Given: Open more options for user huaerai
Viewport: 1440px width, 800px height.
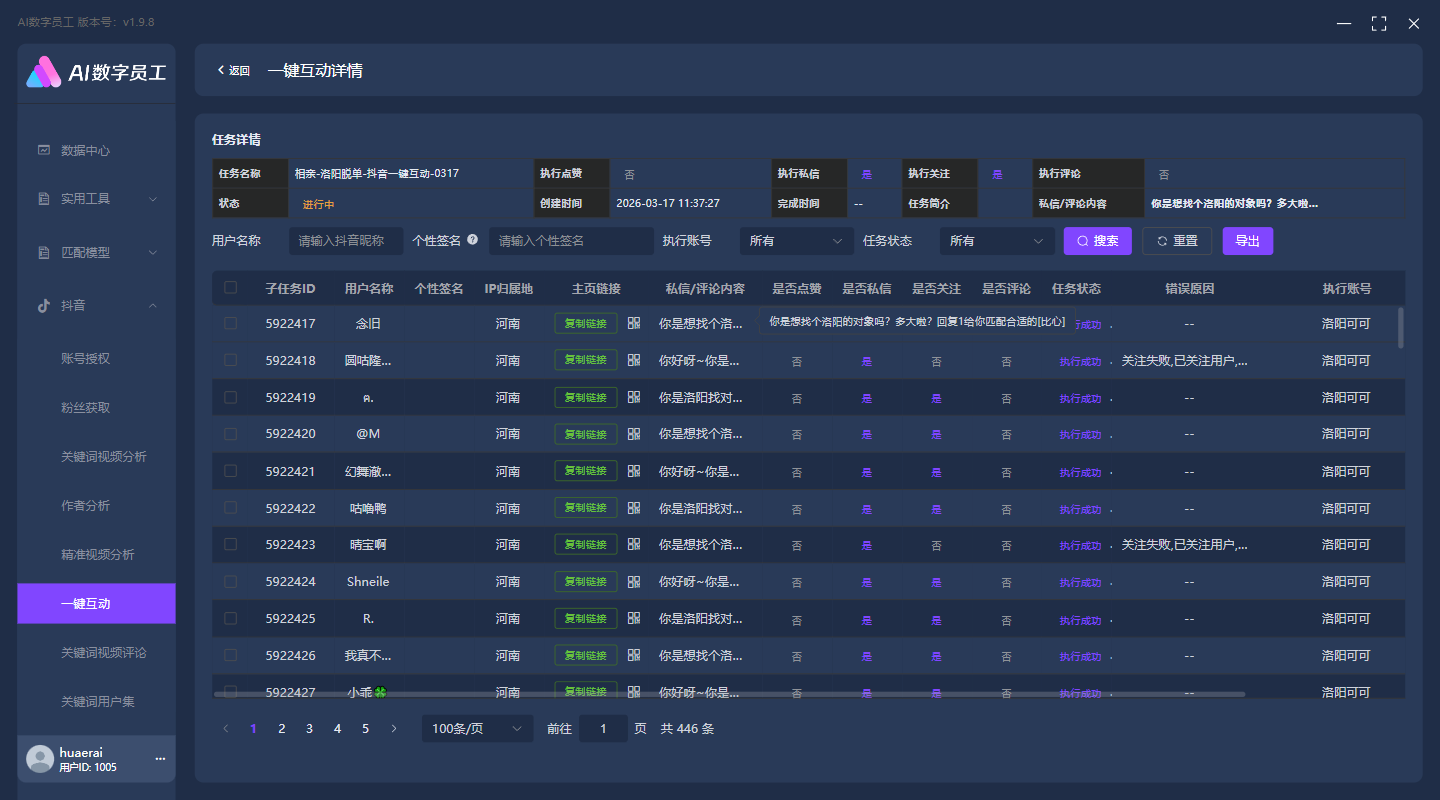Looking at the screenshot, I should click(x=159, y=759).
